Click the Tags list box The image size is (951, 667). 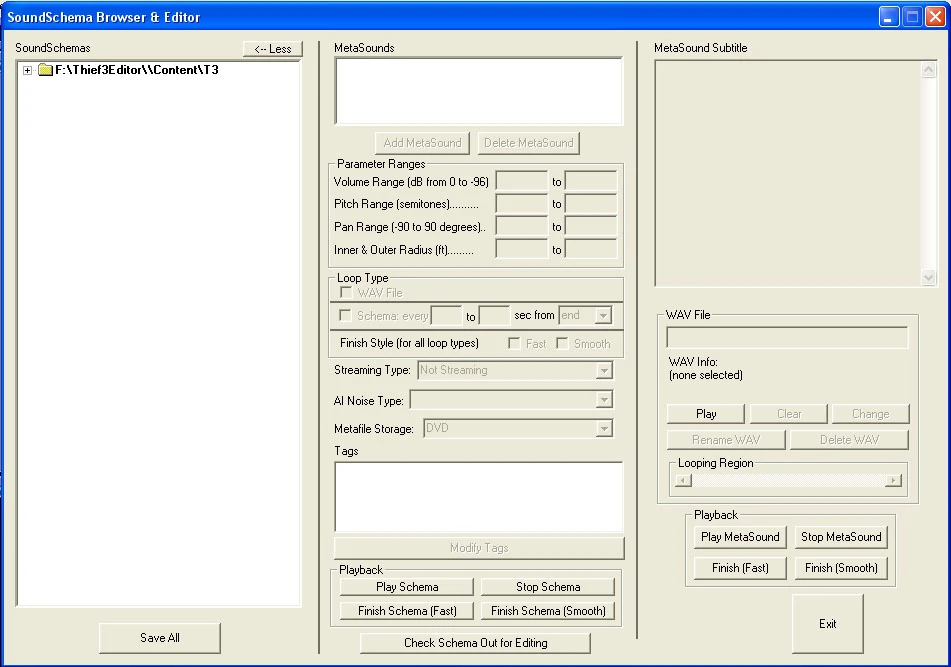click(479, 497)
